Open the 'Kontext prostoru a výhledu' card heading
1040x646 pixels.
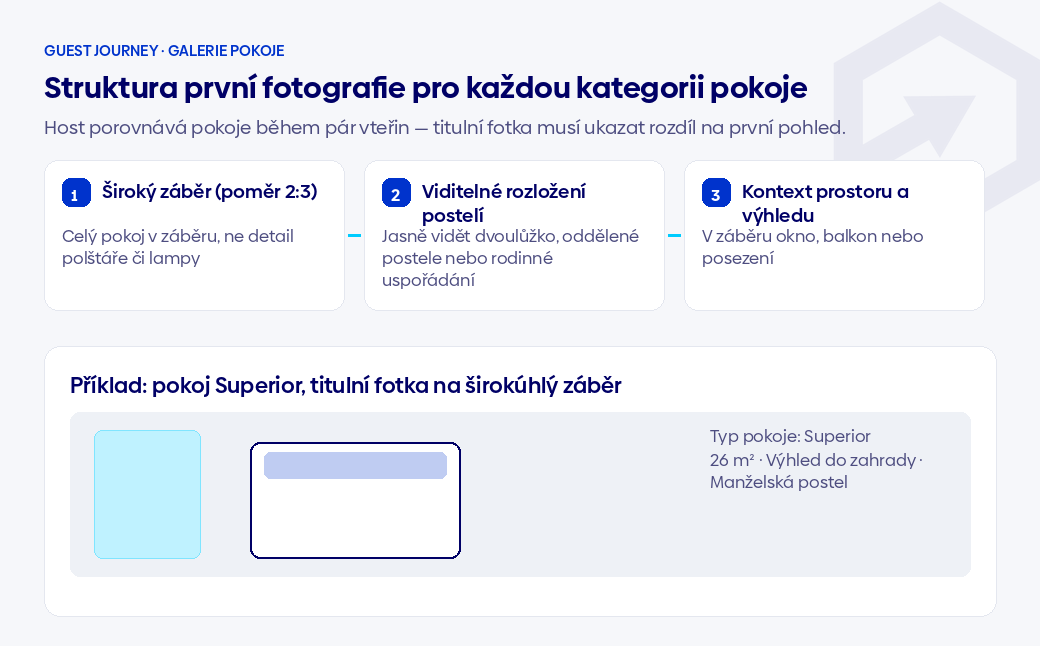pyautogui.click(x=825, y=204)
